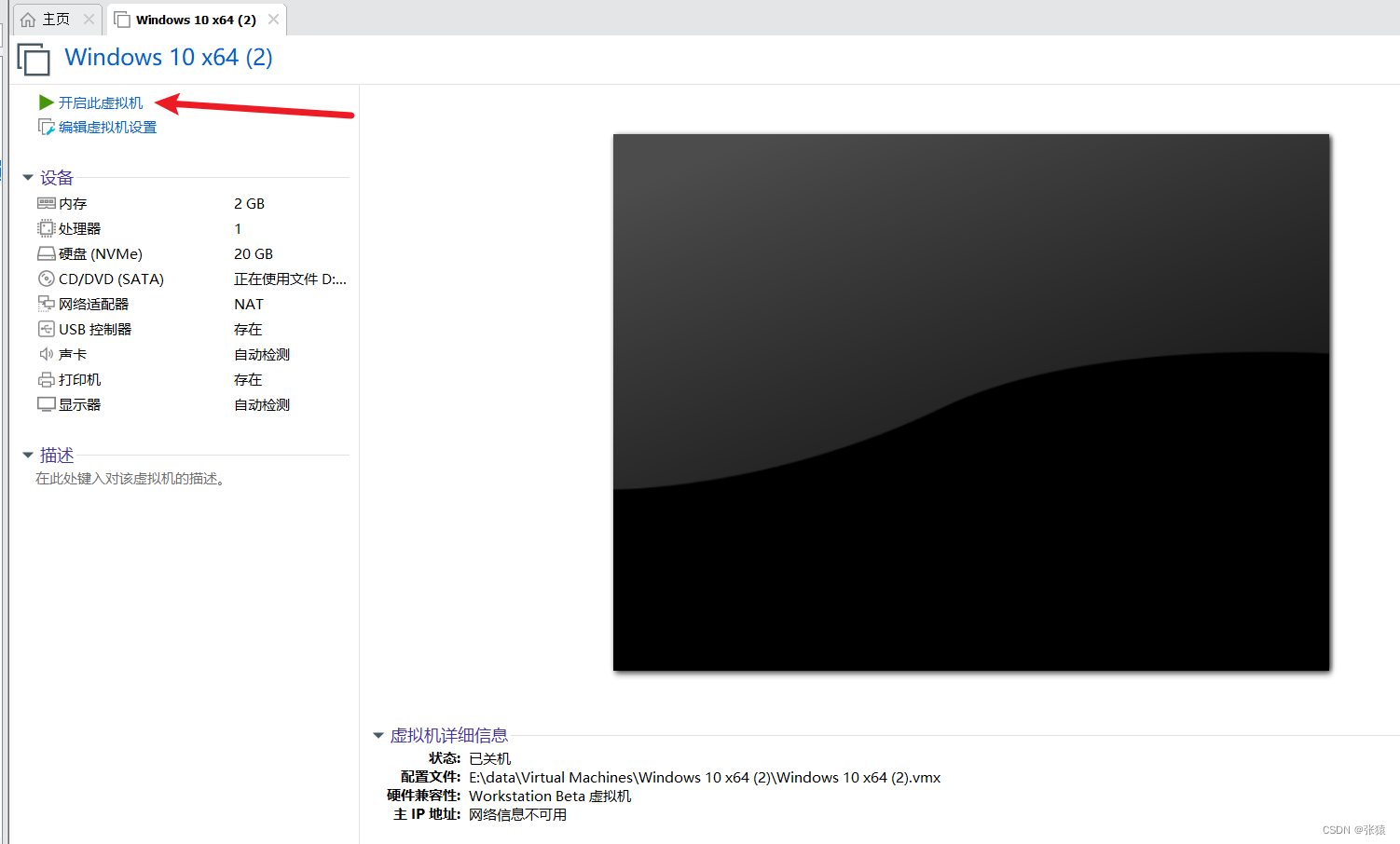Collapse the 设备 devices section
The height and width of the screenshot is (844, 1400).
click(x=28, y=177)
